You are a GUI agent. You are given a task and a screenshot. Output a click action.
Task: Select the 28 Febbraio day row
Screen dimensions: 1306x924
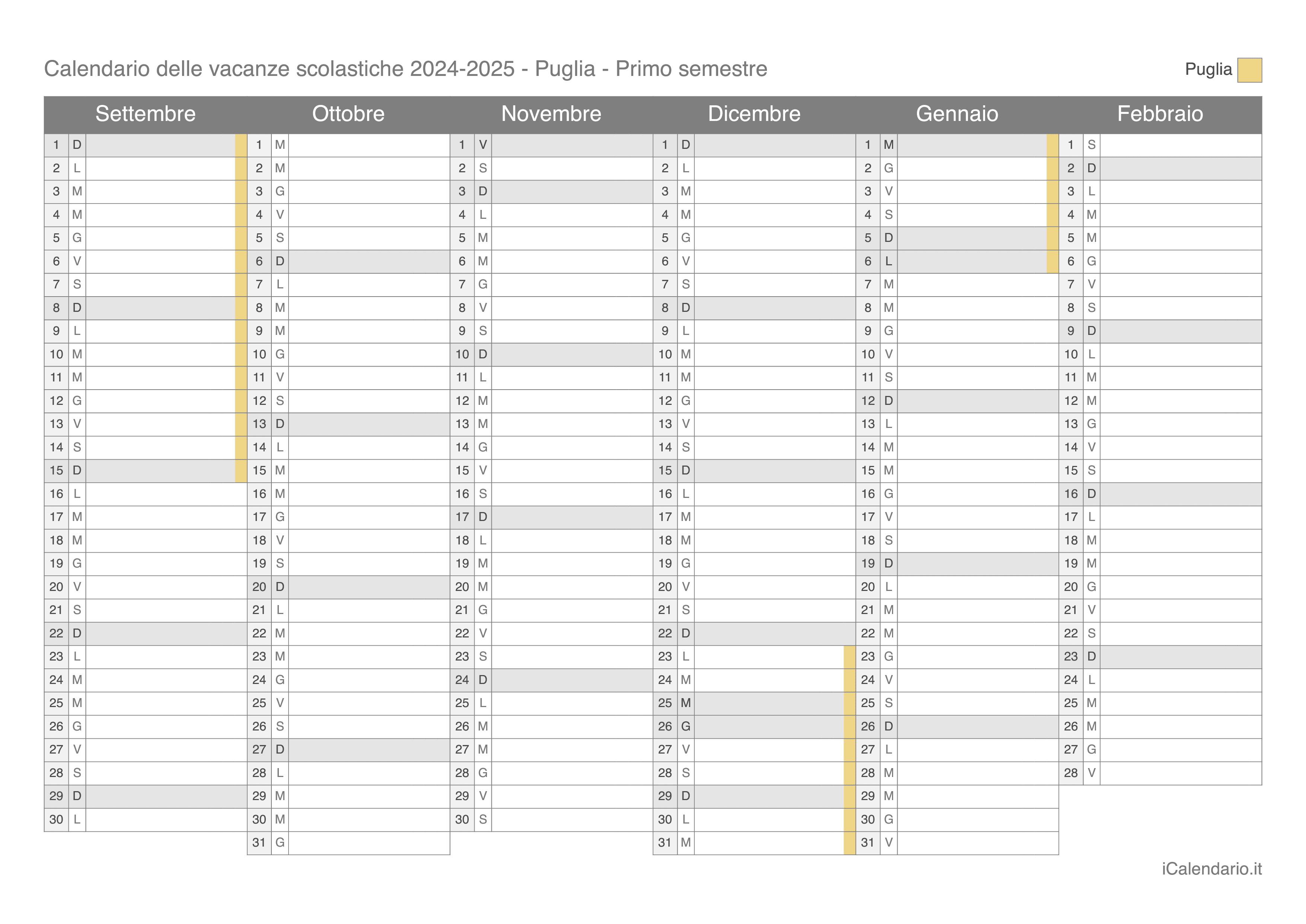1160,773
